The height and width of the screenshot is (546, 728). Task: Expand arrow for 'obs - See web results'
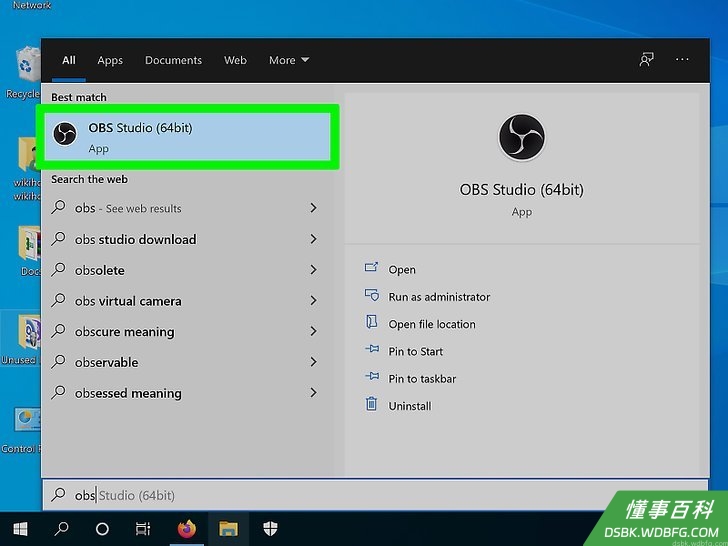pos(313,208)
